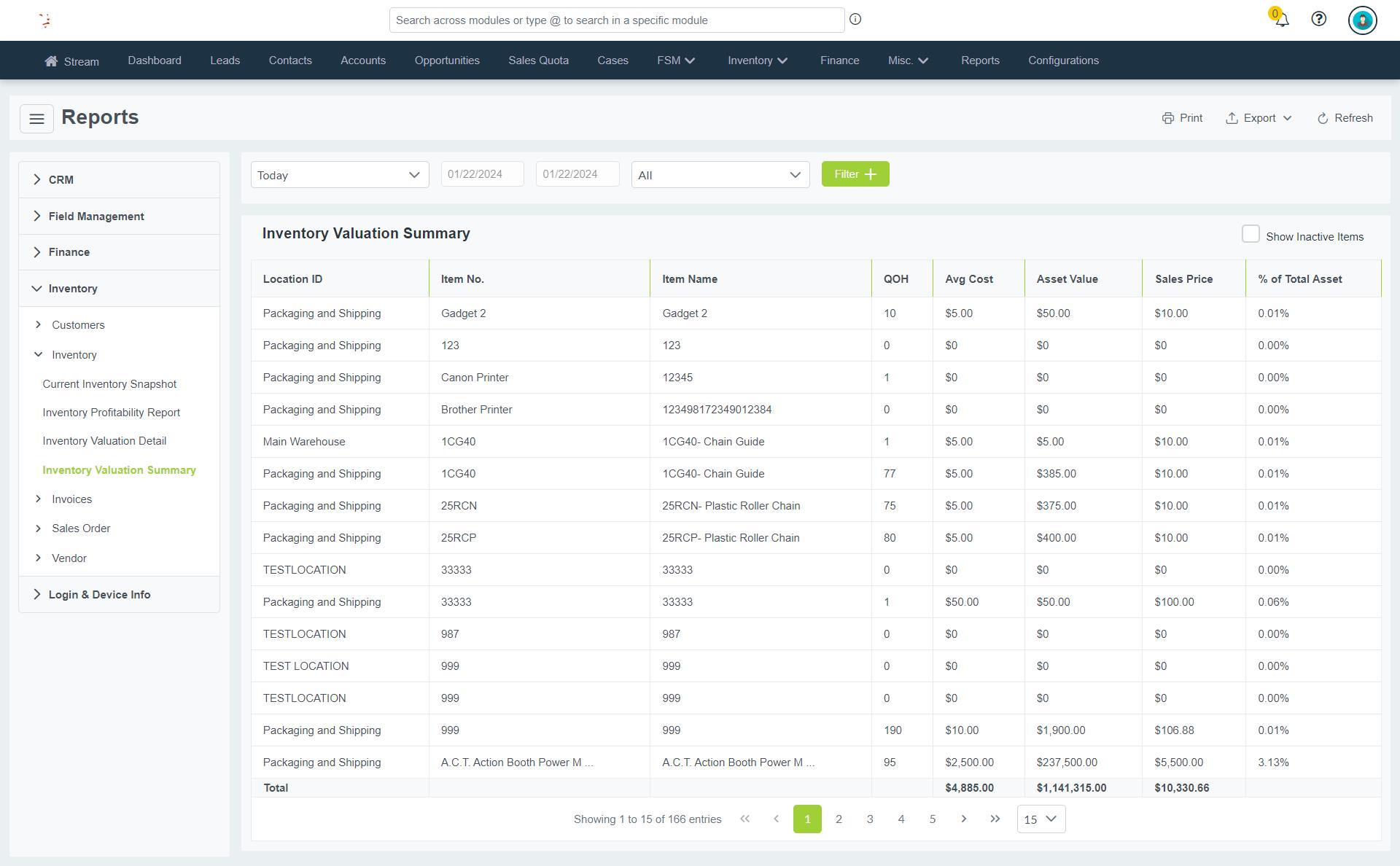The width and height of the screenshot is (1400, 866).
Task: Open the Today date range dropdown
Action: coord(340,175)
